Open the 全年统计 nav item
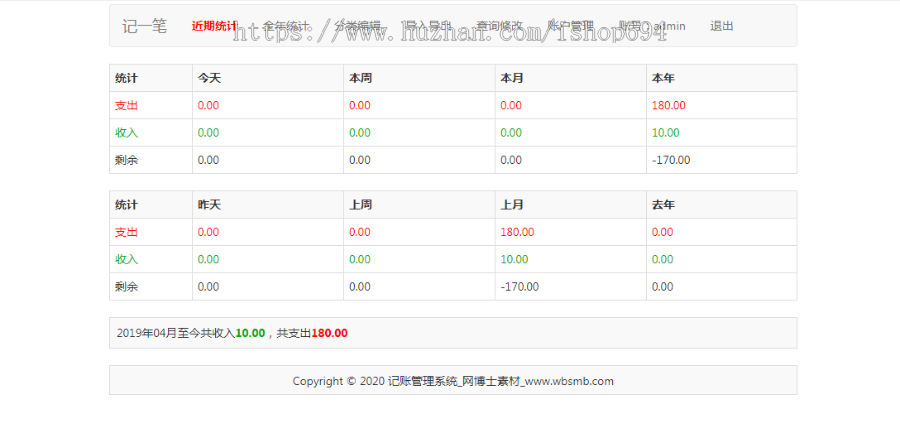 [x=286, y=26]
